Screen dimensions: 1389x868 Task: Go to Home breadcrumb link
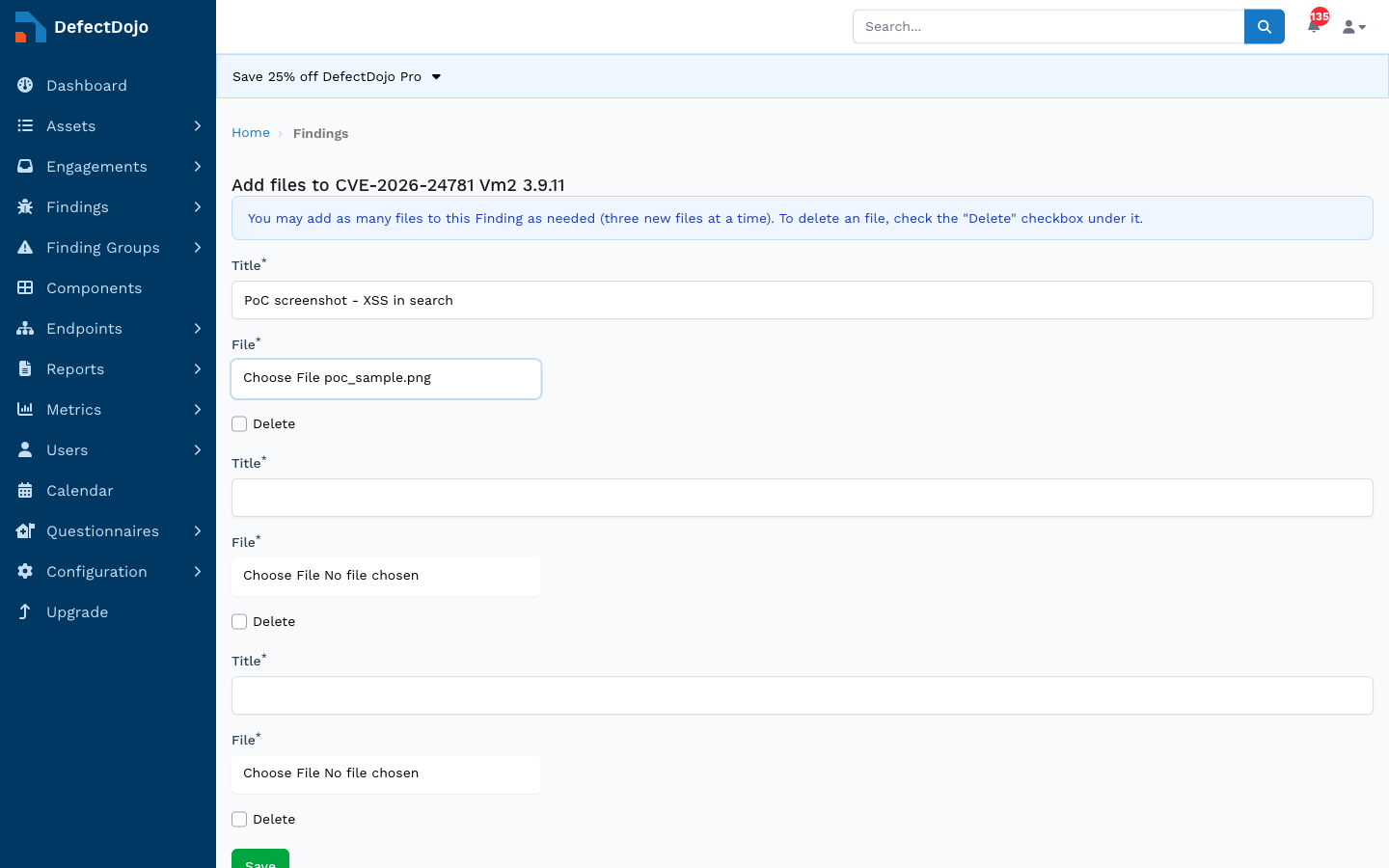click(x=251, y=133)
